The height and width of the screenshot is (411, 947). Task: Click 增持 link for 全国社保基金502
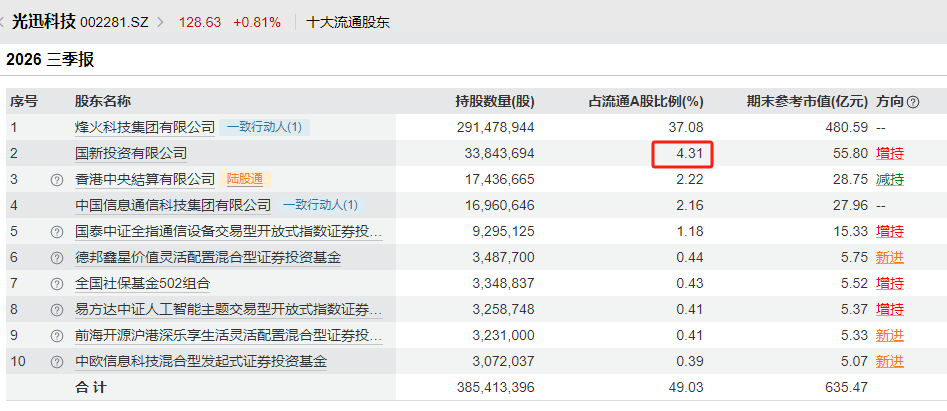coord(890,284)
